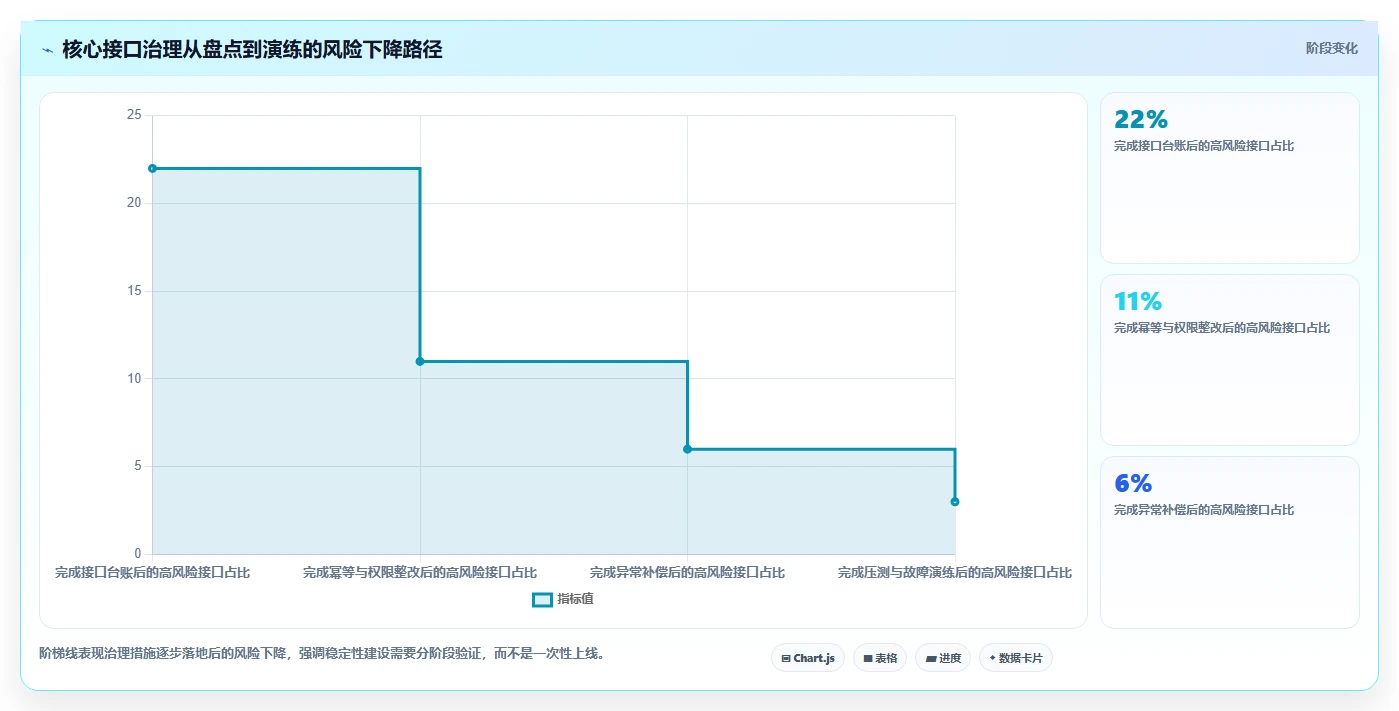Viewport: 1399px width, 711px height.
Task: Click the y-axis tick label 25
Action: 134,115
